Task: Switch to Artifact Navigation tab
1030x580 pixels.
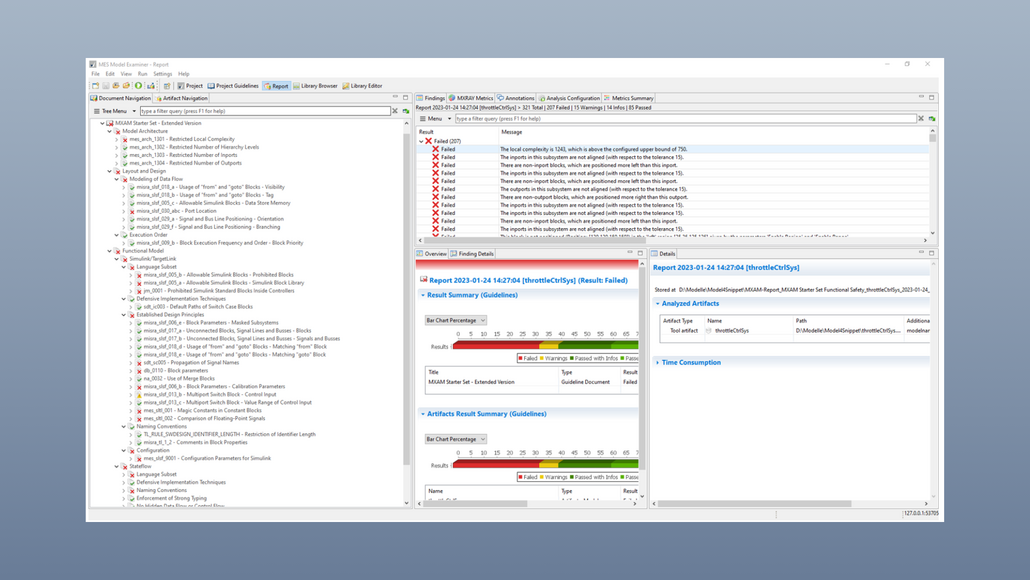Action: [181, 98]
